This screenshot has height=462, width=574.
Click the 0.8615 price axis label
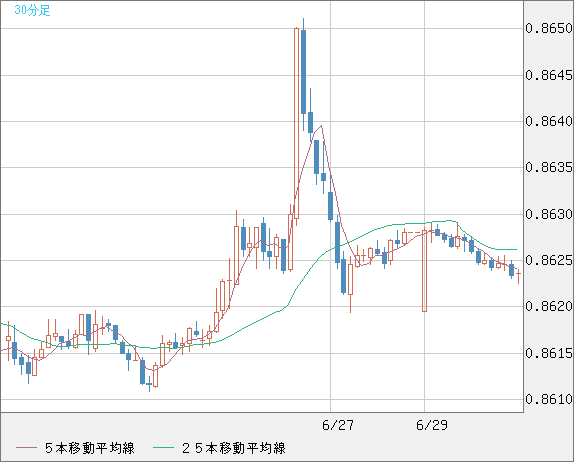(x=549, y=353)
